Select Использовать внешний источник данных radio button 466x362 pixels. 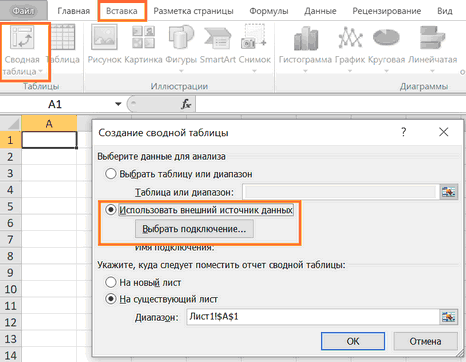click(x=111, y=210)
